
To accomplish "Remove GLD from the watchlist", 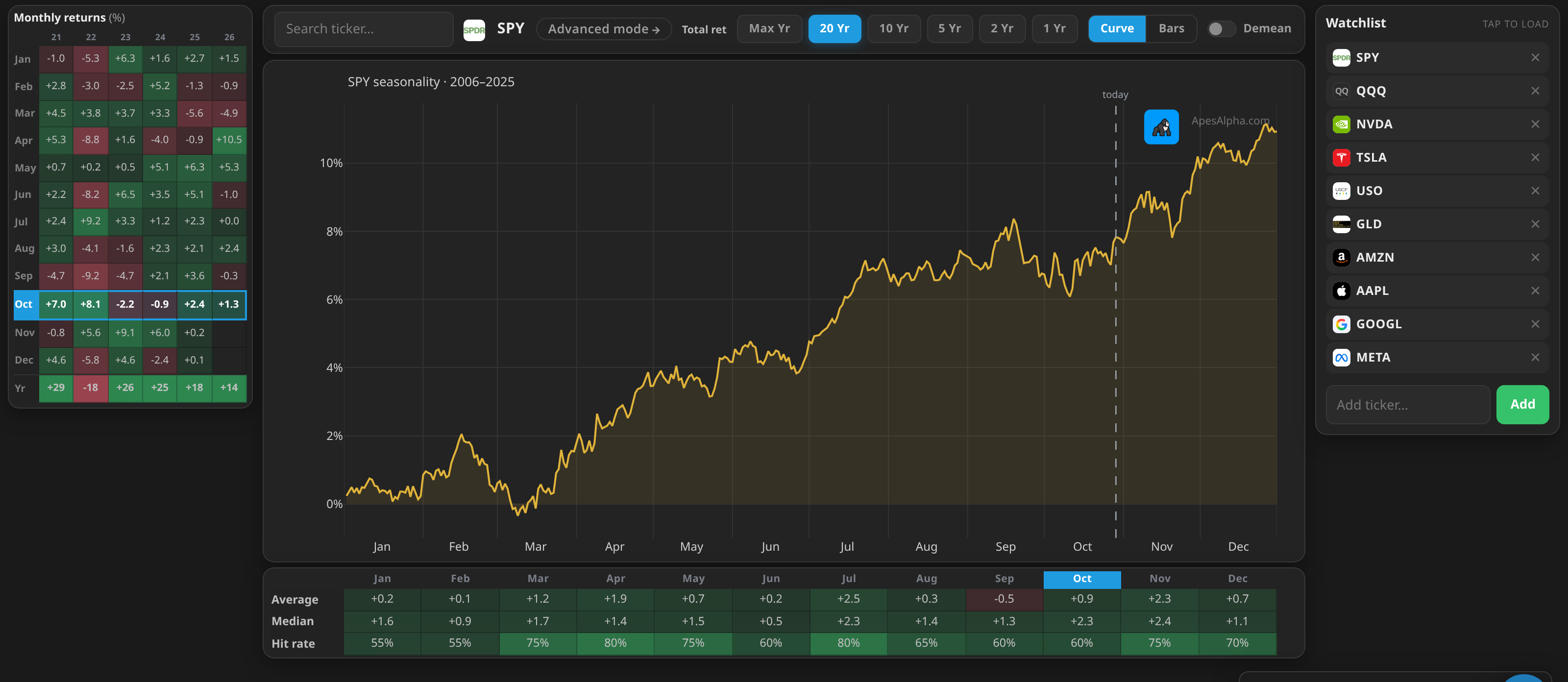I will [x=1535, y=224].
